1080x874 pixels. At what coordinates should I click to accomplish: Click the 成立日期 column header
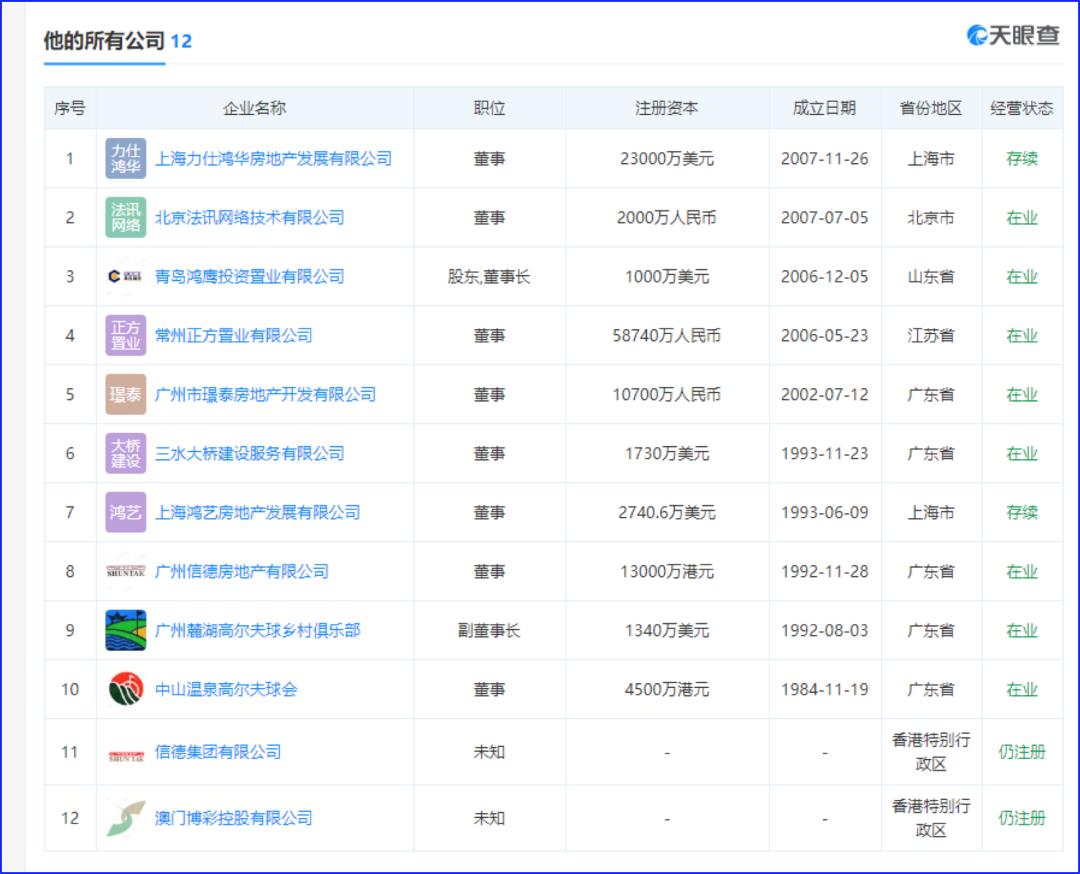pyautogui.click(x=824, y=109)
